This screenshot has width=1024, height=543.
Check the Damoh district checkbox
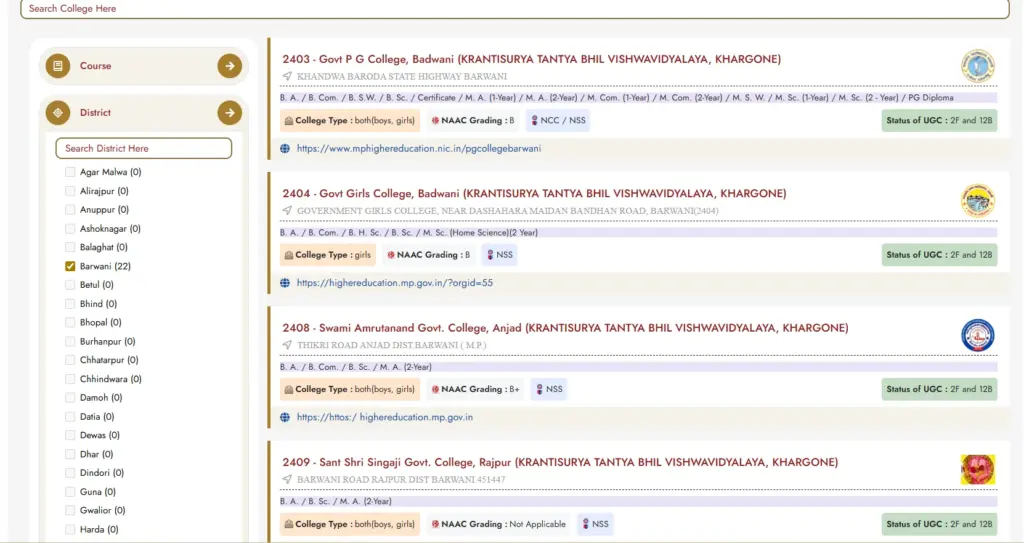70,397
